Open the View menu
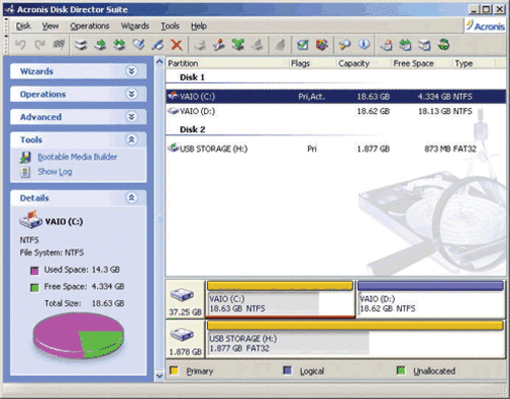Viewport: 510px width, 399px height. [x=50, y=26]
